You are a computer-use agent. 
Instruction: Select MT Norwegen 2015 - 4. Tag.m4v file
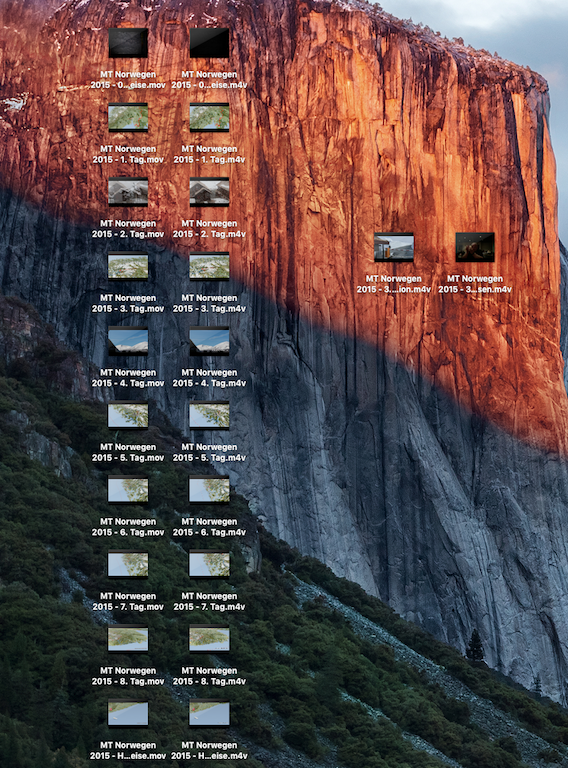click(x=209, y=341)
